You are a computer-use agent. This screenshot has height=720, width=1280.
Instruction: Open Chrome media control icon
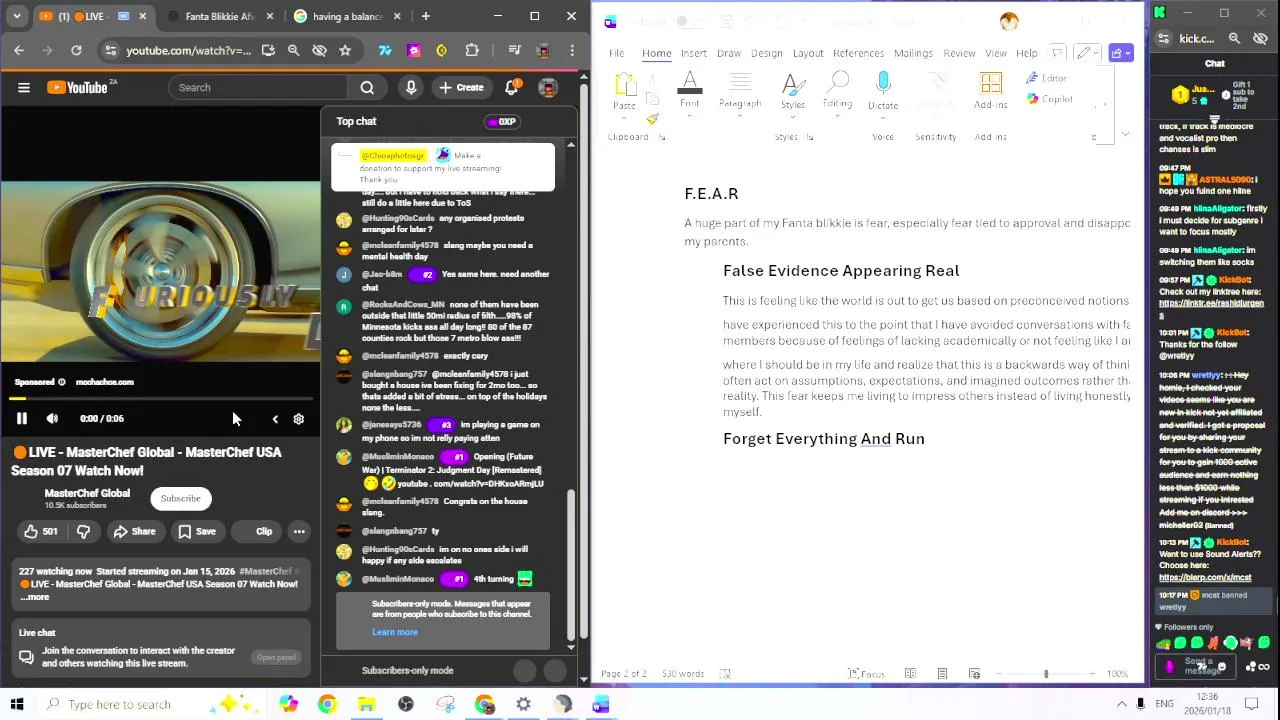tap(514, 50)
